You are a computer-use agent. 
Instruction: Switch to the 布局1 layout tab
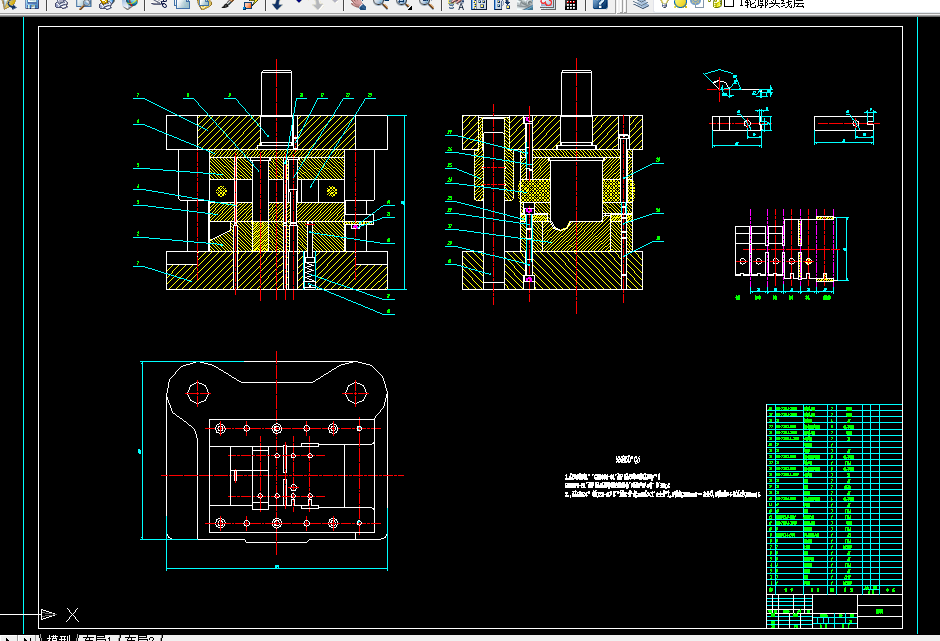96,638
